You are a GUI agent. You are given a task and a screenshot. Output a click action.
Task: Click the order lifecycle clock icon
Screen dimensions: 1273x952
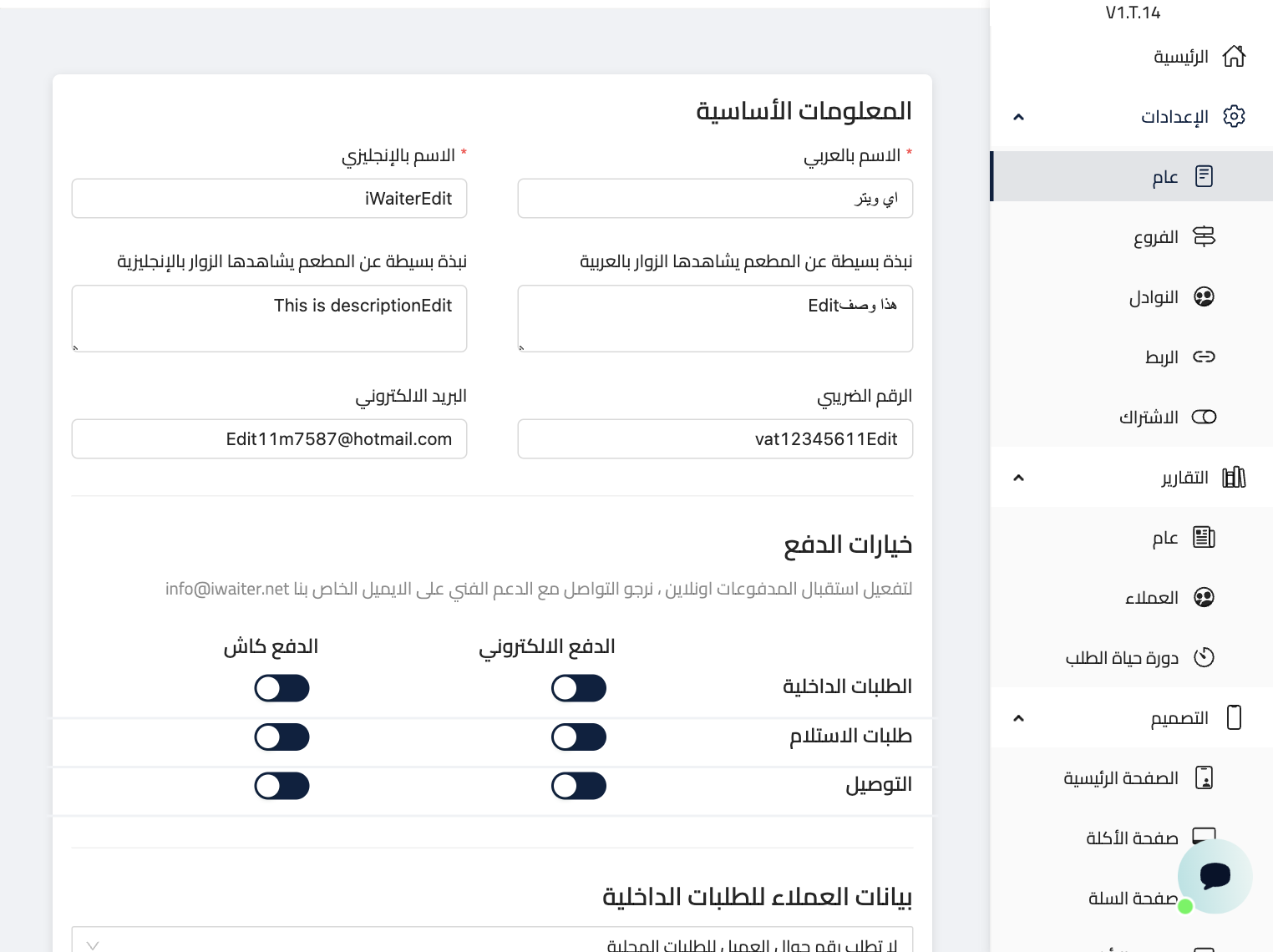click(x=1204, y=657)
